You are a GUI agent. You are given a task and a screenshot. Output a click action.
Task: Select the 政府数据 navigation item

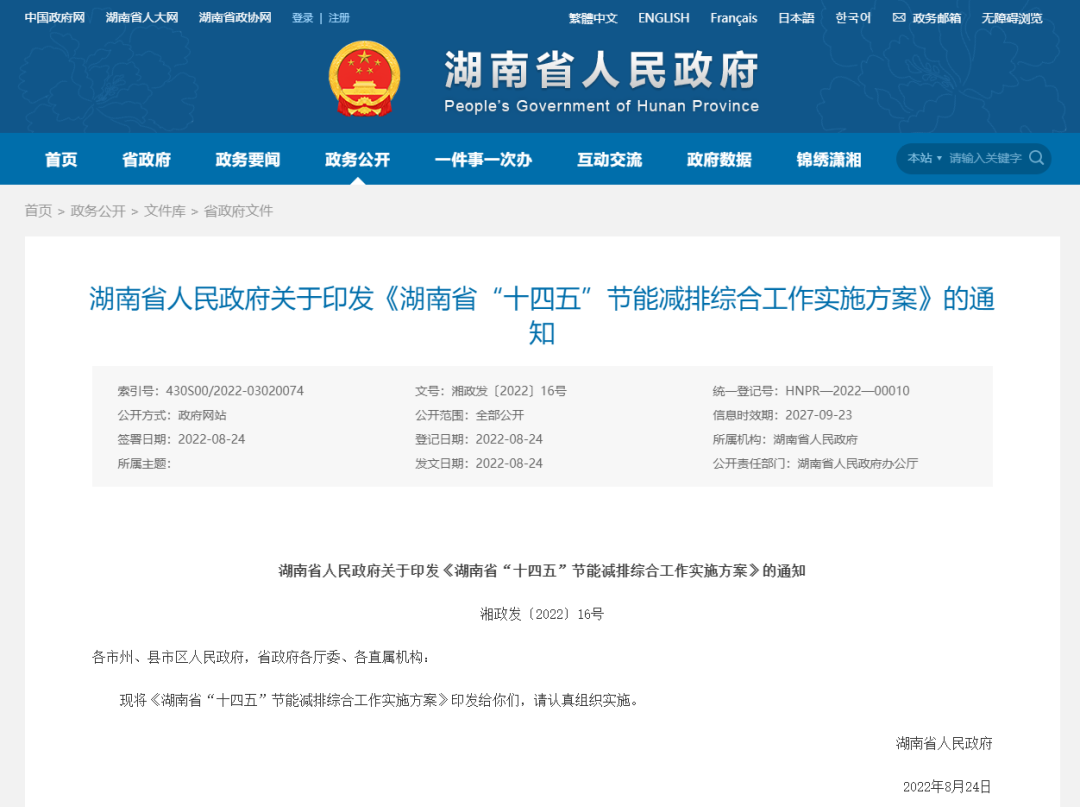click(719, 159)
